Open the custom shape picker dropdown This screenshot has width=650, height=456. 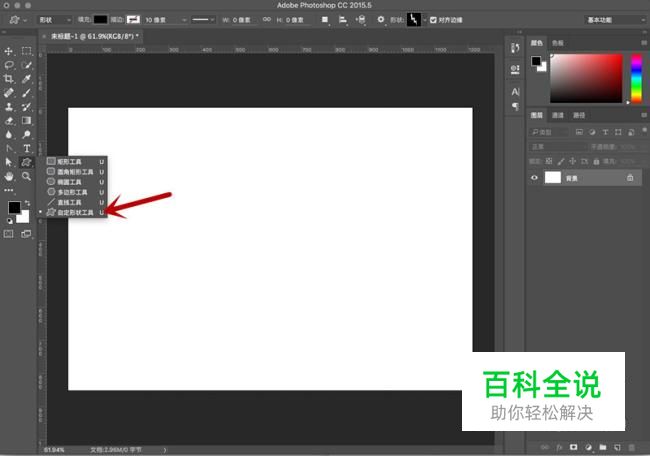coord(412,19)
